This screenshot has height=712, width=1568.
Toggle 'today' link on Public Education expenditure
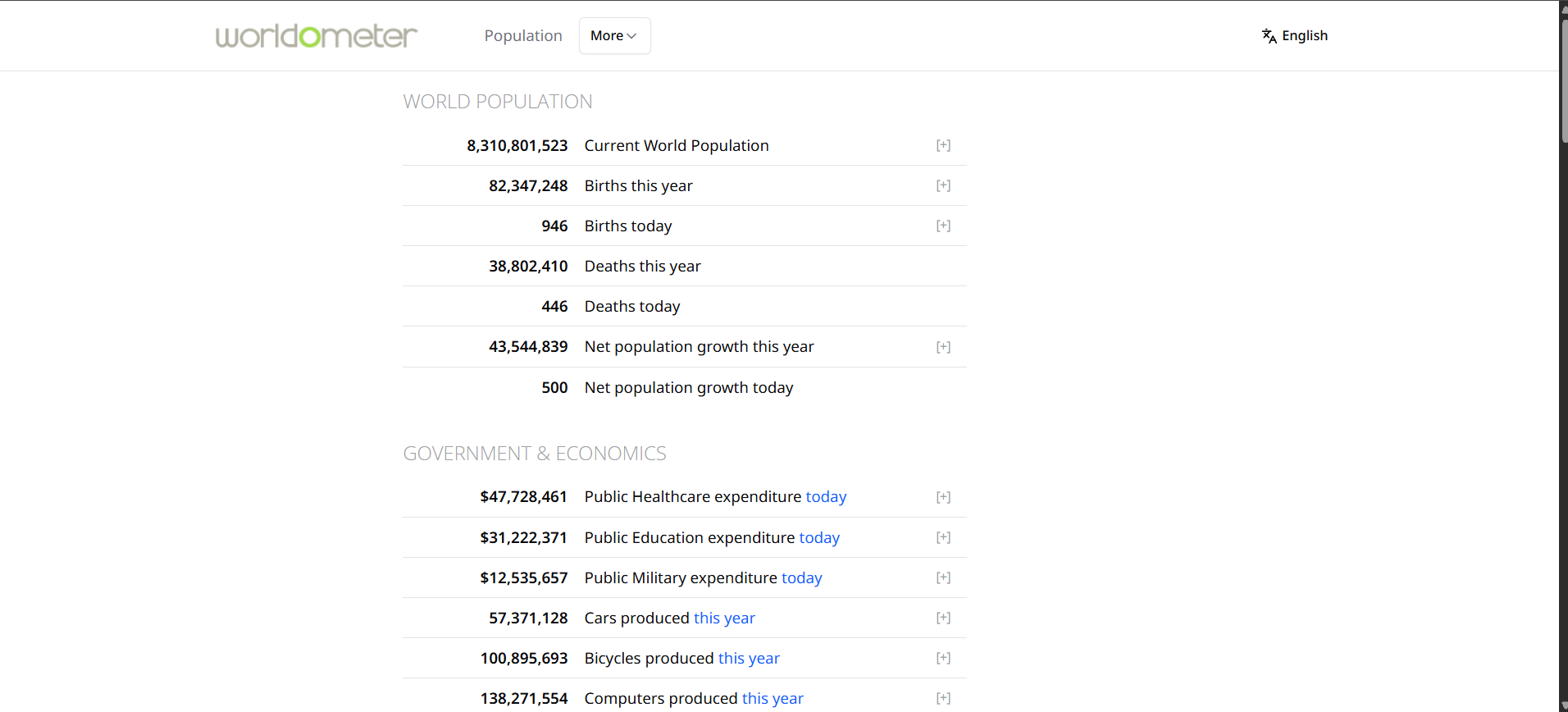point(819,537)
